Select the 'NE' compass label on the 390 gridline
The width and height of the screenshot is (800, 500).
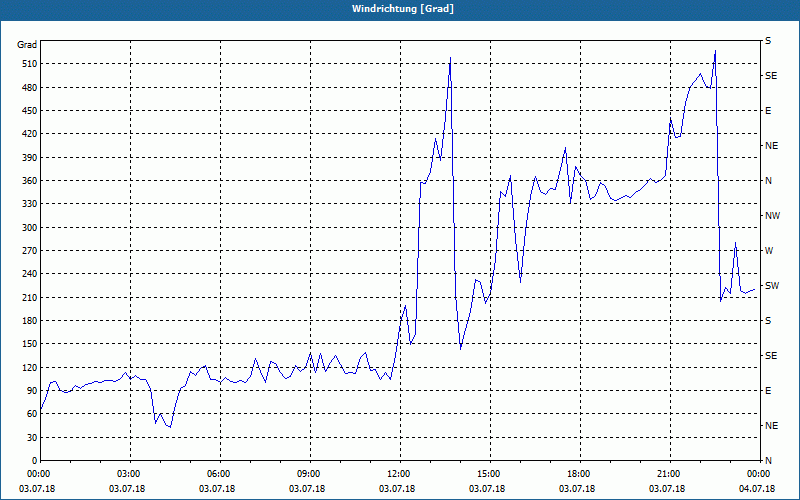tap(771, 146)
